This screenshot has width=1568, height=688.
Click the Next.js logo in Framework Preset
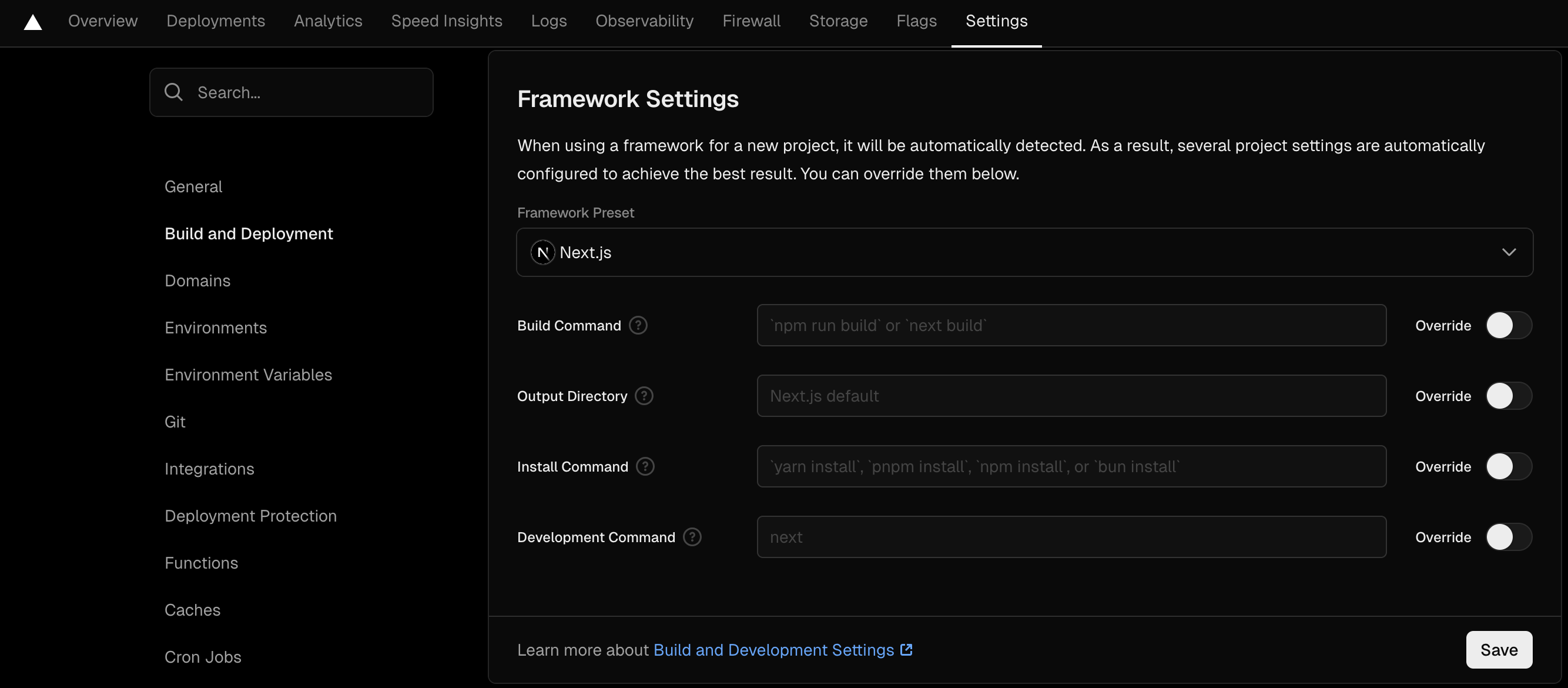coord(542,252)
